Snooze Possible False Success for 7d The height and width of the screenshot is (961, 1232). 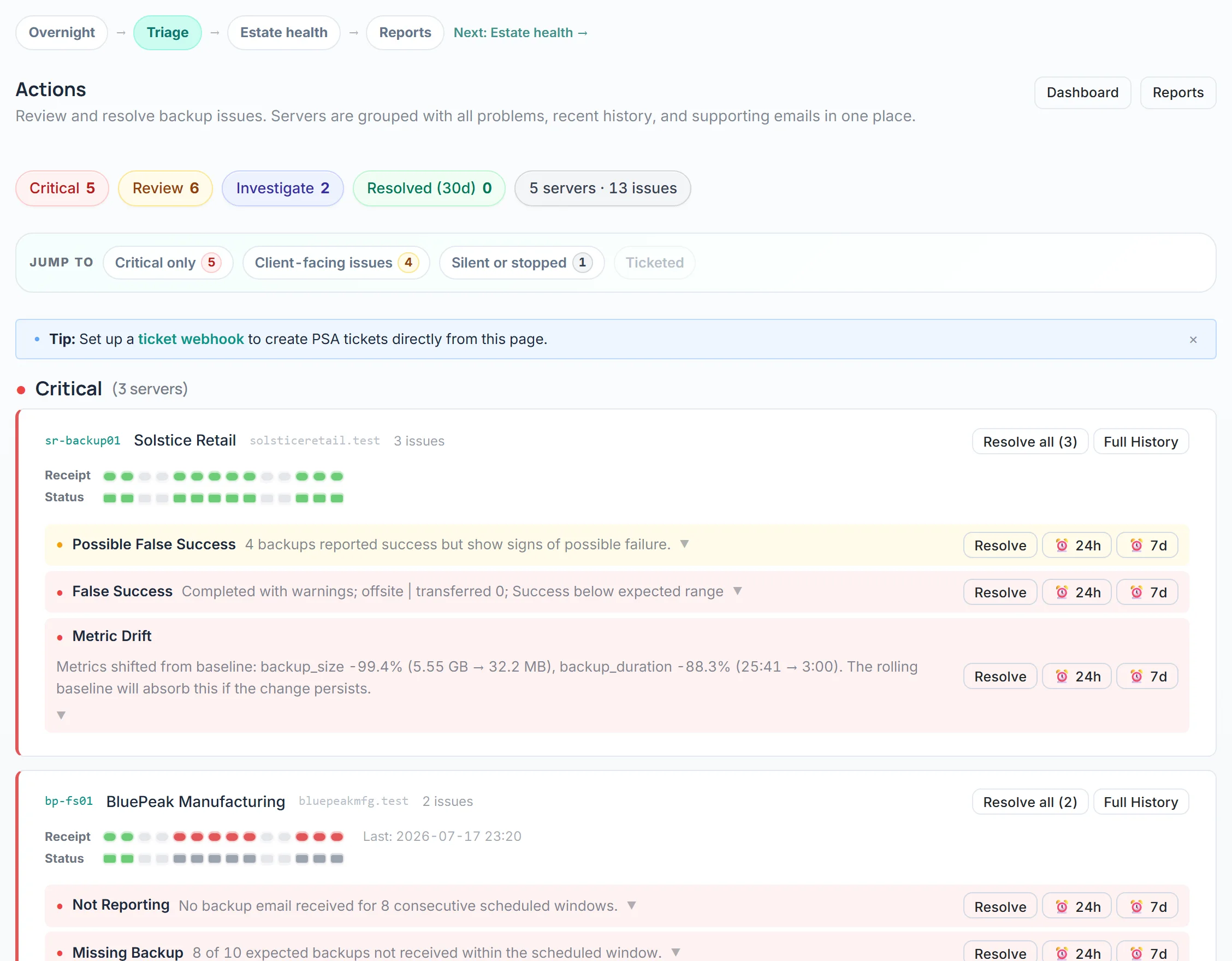click(x=1147, y=545)
